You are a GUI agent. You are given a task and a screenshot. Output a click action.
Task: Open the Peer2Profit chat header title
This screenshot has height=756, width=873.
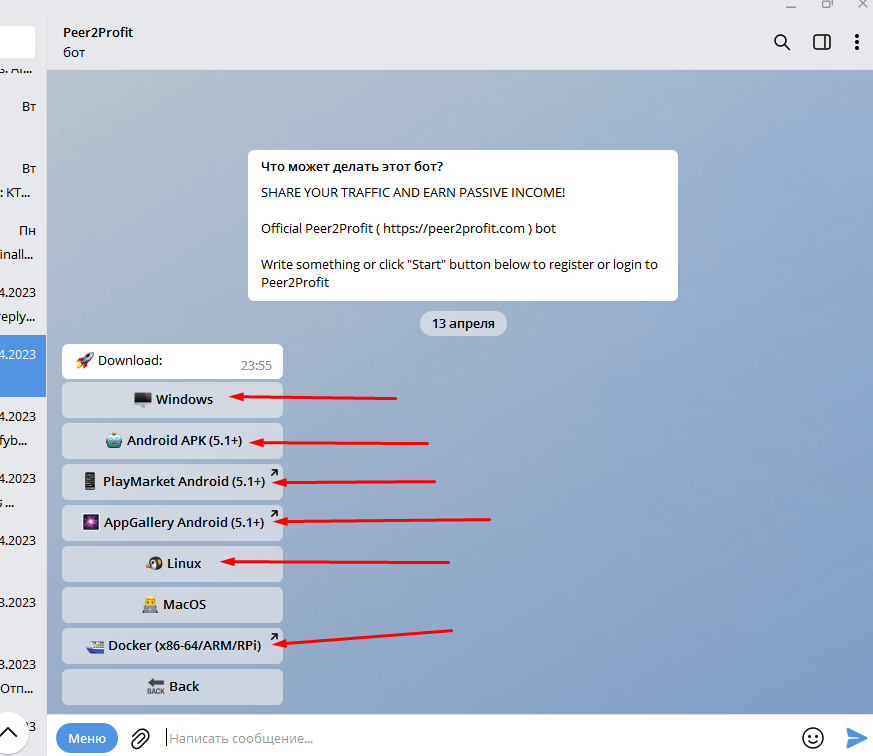point(98,33)
